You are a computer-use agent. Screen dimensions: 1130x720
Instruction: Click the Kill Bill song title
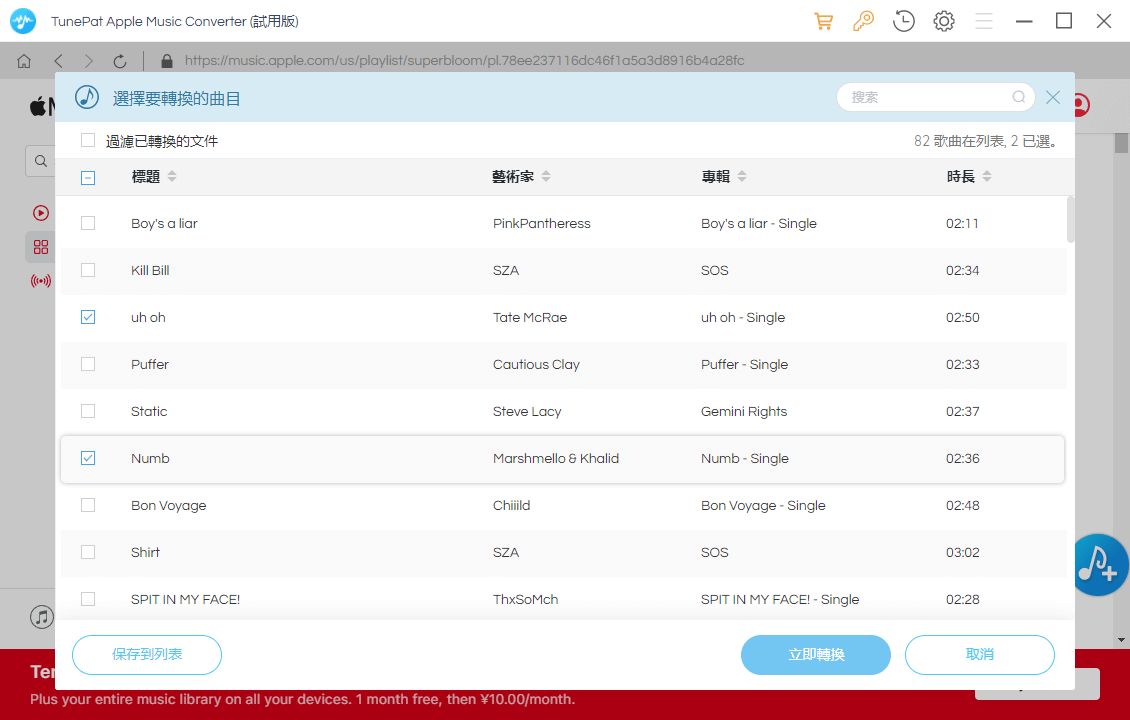click(150, 270)
